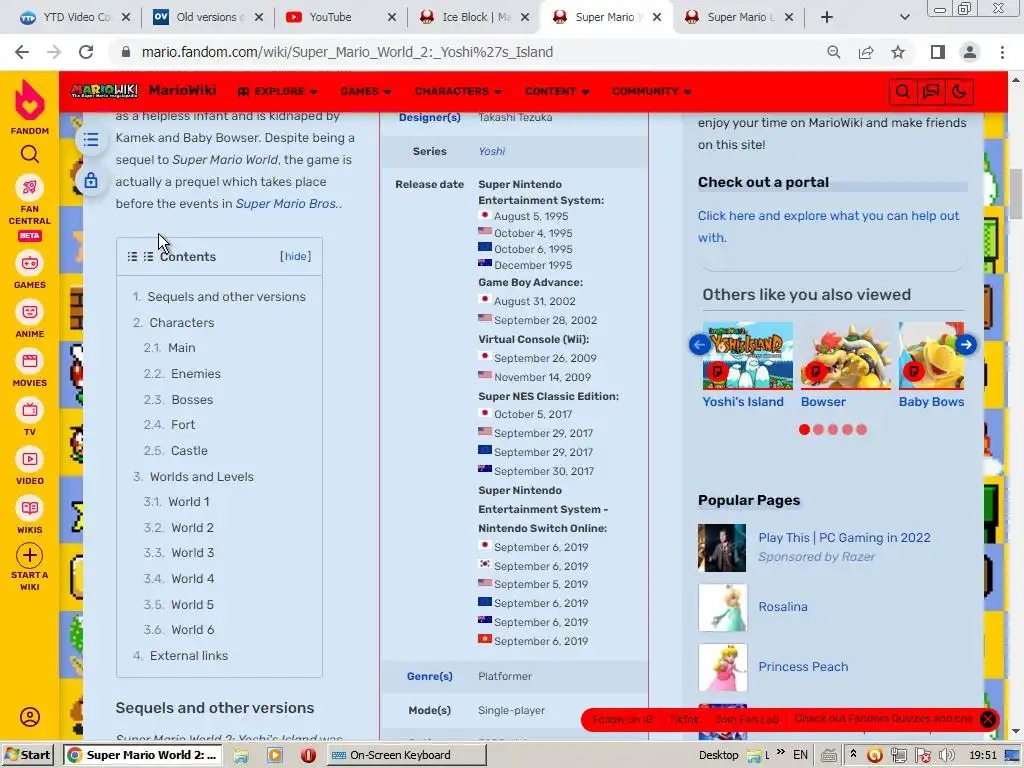Open the Yoshi series link
This screenshot has width=1024, height=768.
[492, 151]
